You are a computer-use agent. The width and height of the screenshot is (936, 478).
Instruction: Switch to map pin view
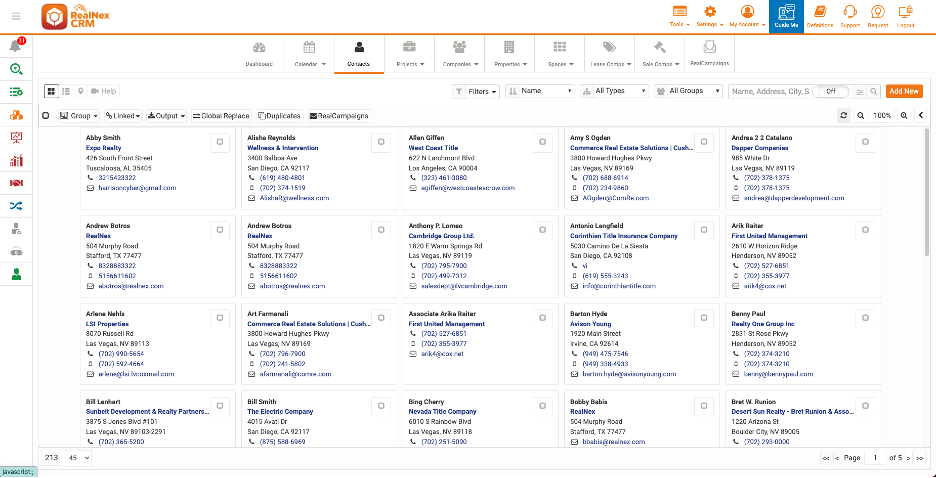coord(80,91)
